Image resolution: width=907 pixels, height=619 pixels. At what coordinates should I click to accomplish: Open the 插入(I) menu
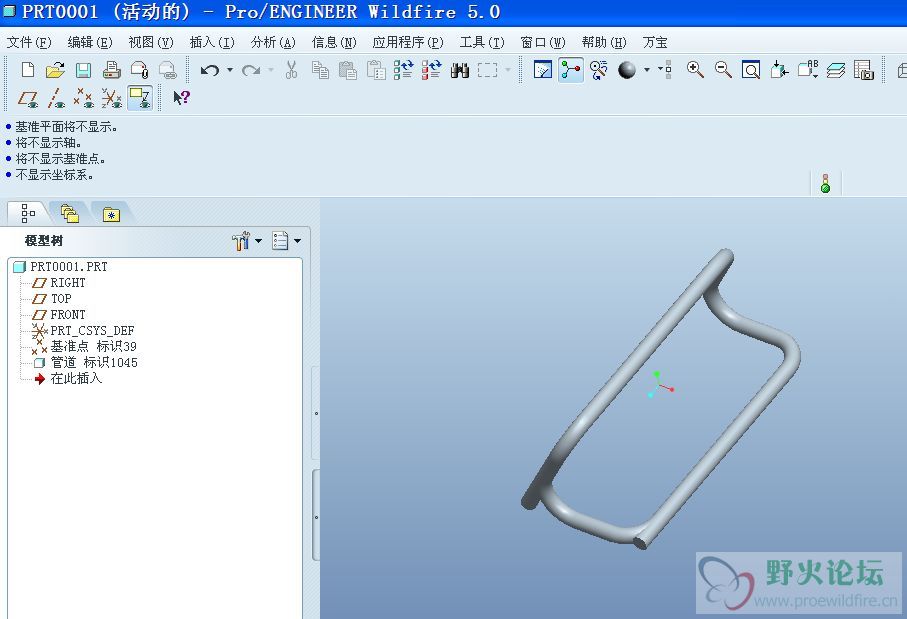pos(212,42)
